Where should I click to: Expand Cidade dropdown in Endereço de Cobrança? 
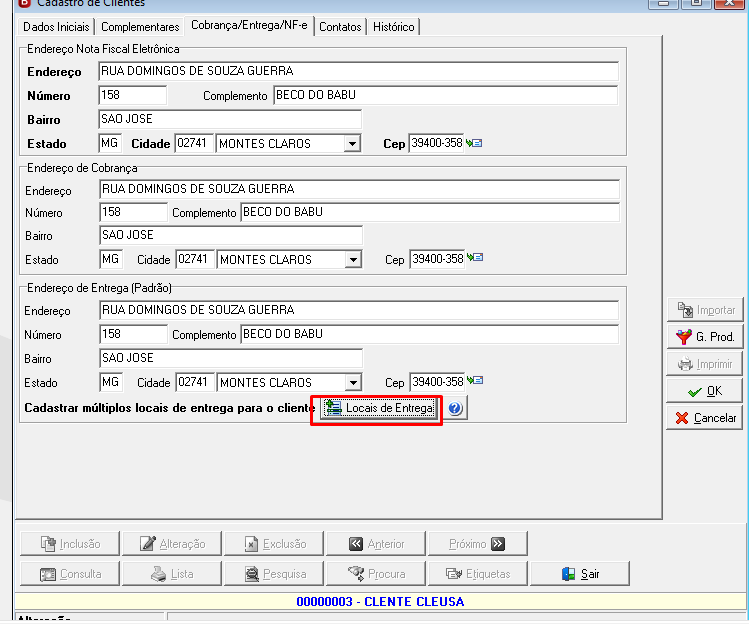coord(353,259)
